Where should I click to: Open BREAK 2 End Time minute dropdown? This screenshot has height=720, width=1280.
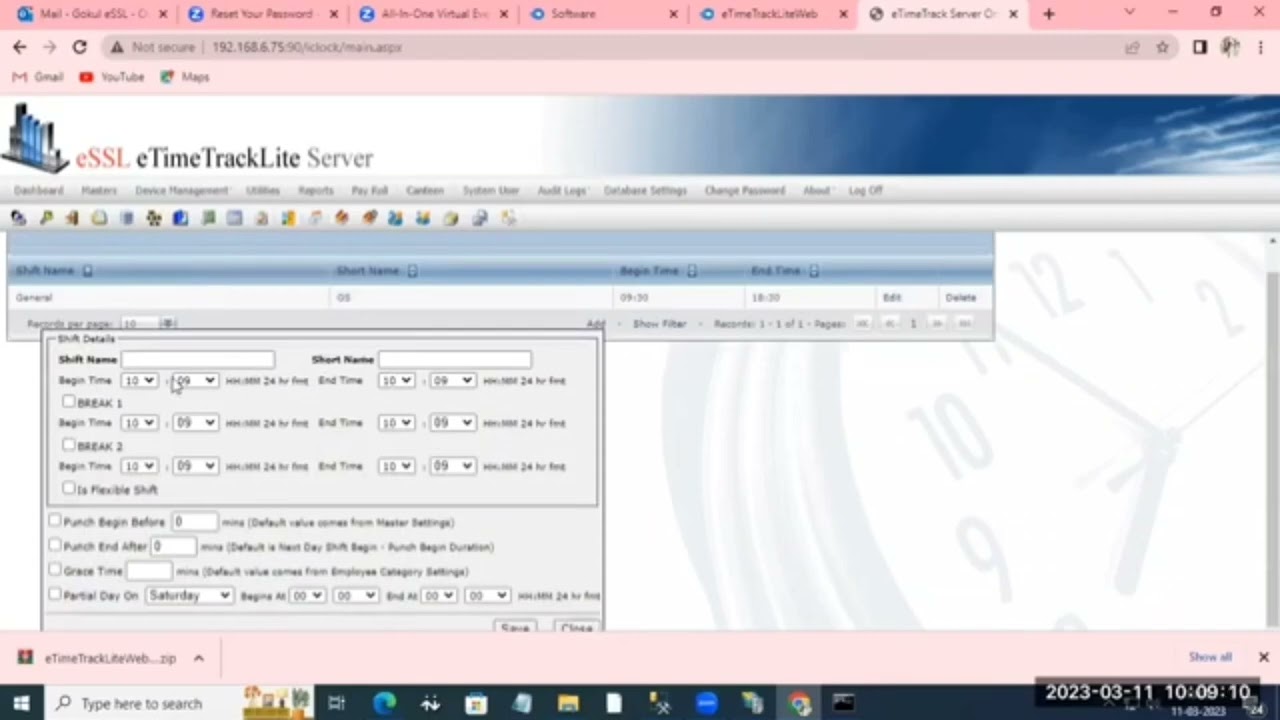coord(452,466)
